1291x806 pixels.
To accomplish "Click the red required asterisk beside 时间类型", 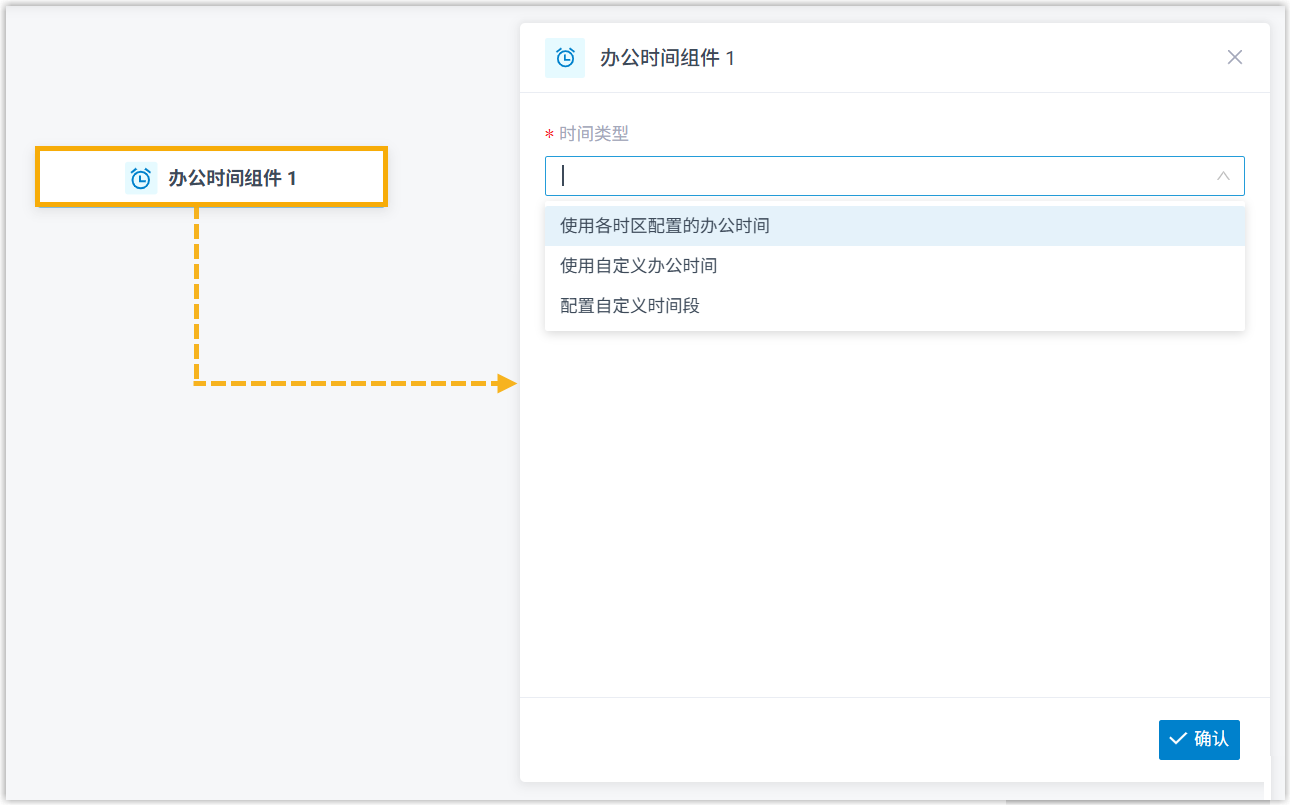I will 549,135.
